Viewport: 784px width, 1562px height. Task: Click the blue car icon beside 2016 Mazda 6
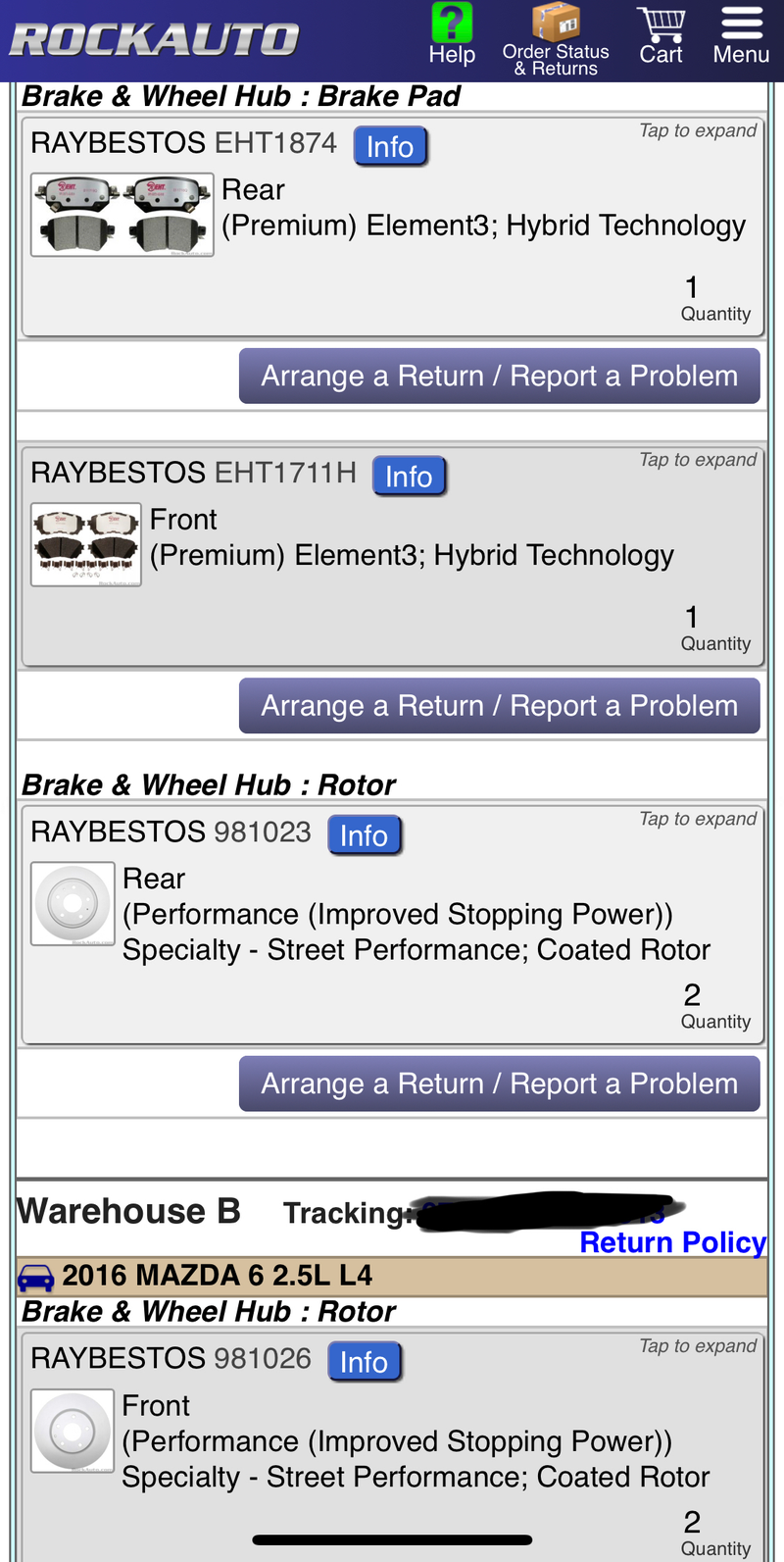[36, 1278]
